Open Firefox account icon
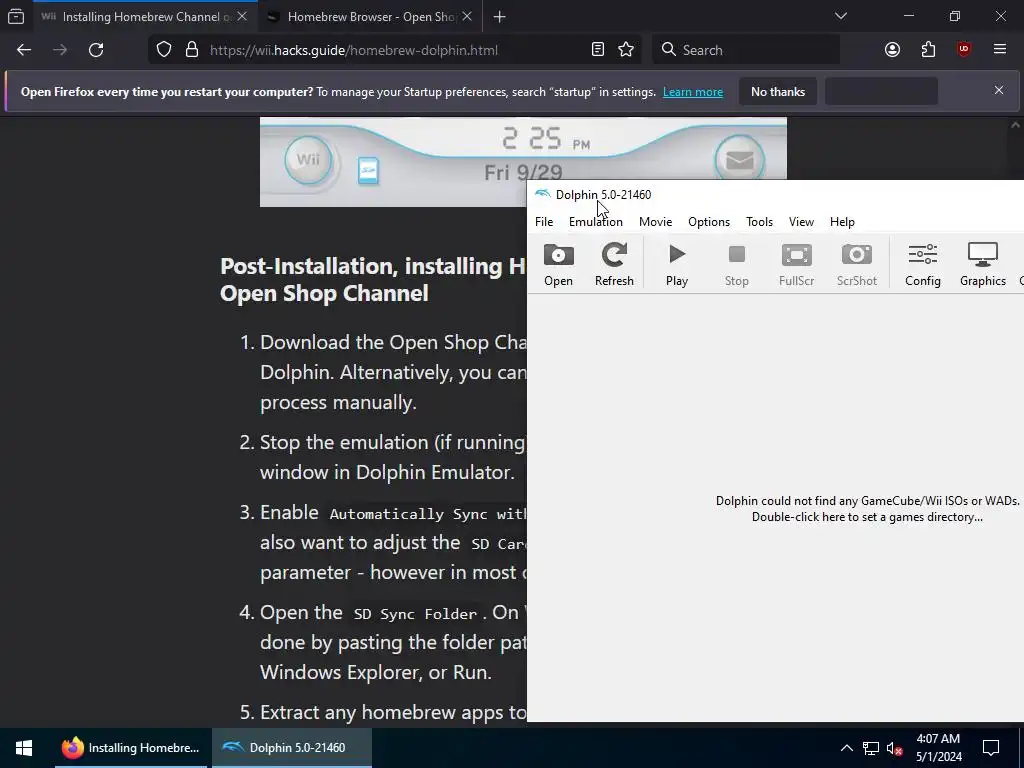 click(x=892, y=50)
